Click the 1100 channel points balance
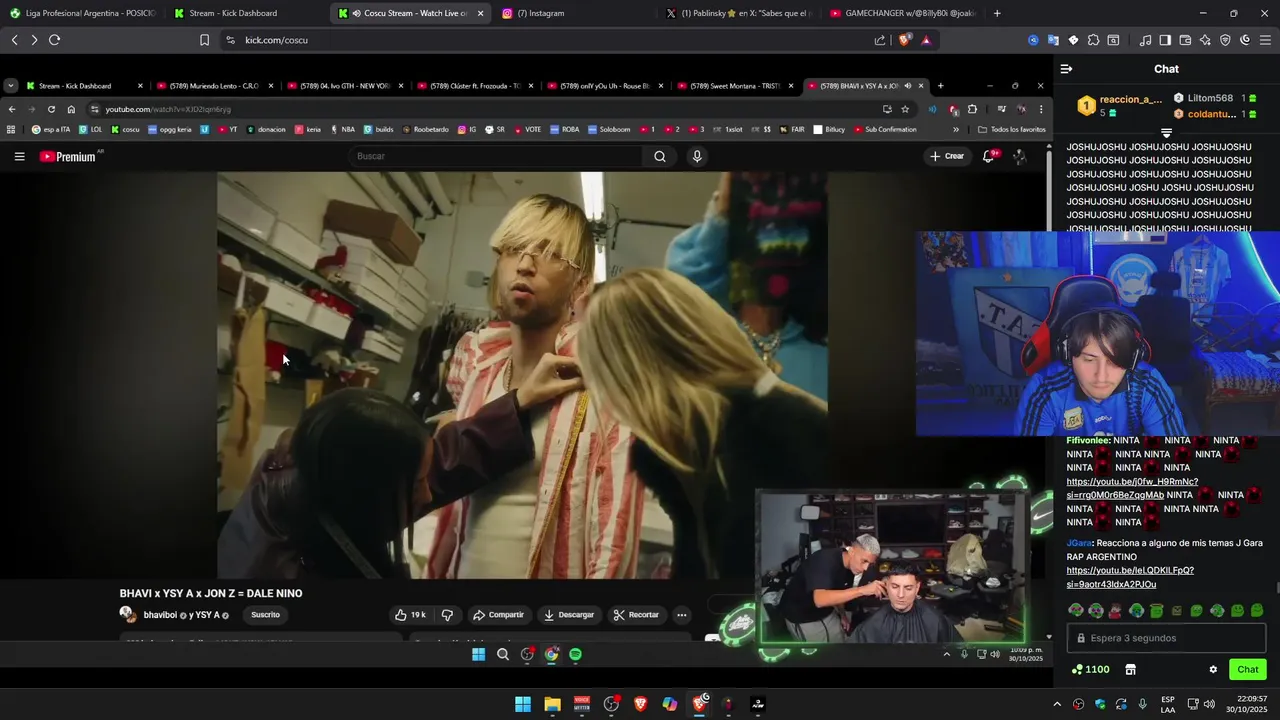The width and height of the screenshot is (1280, 720). [x=1090, y=670]
